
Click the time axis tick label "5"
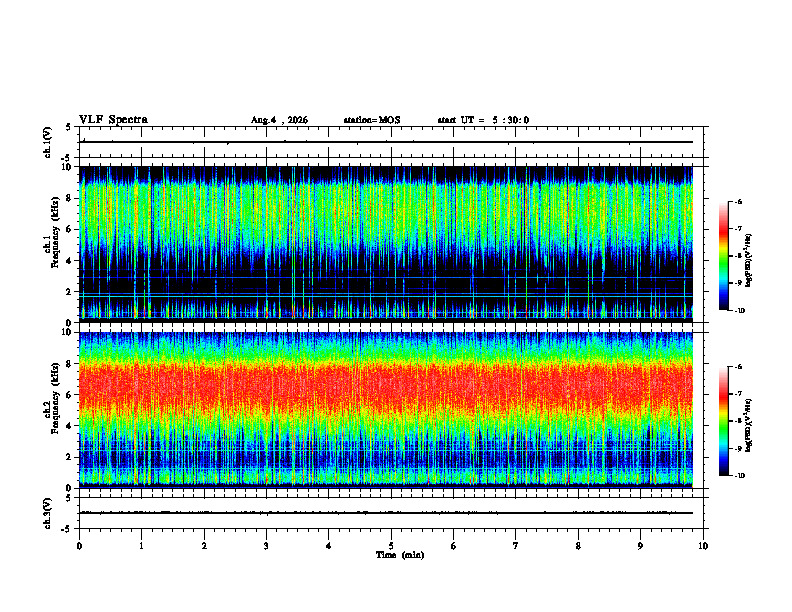coord(391,546)
